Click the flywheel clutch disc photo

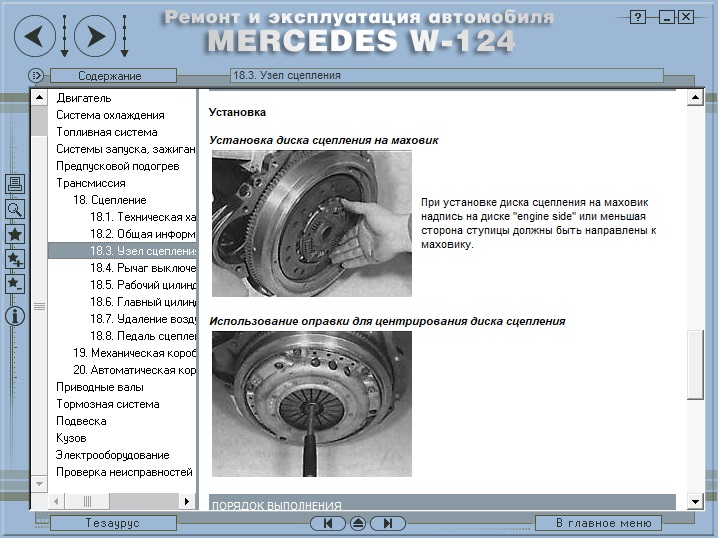[312, 223]
